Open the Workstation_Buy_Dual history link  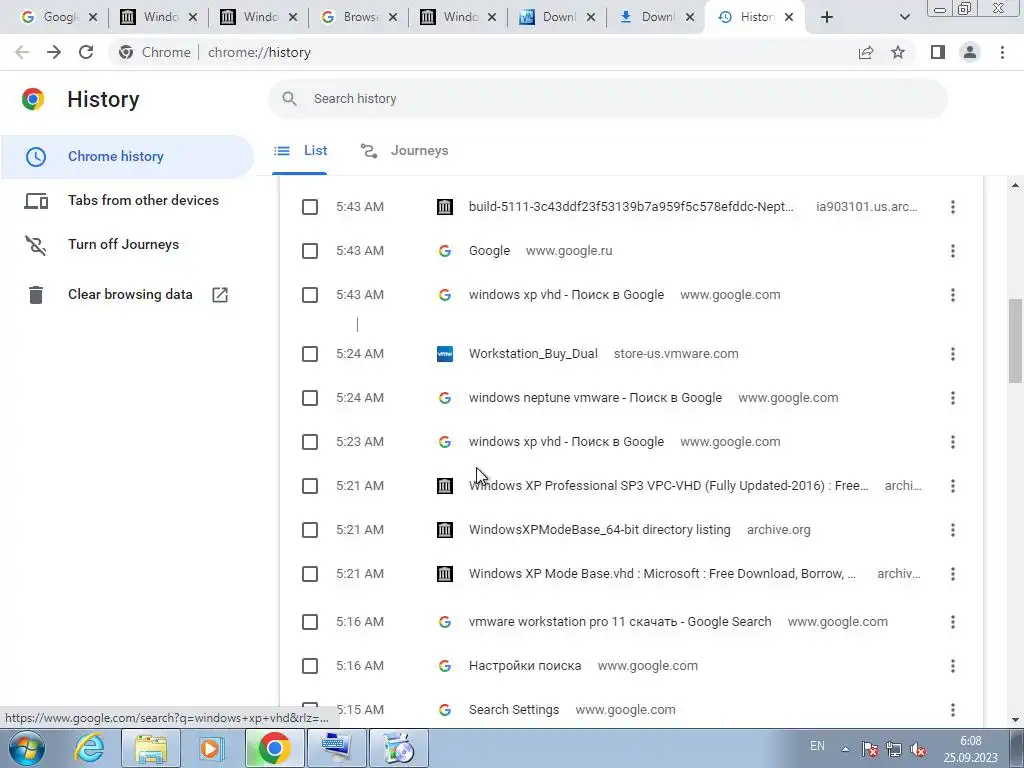coord(533,354)
